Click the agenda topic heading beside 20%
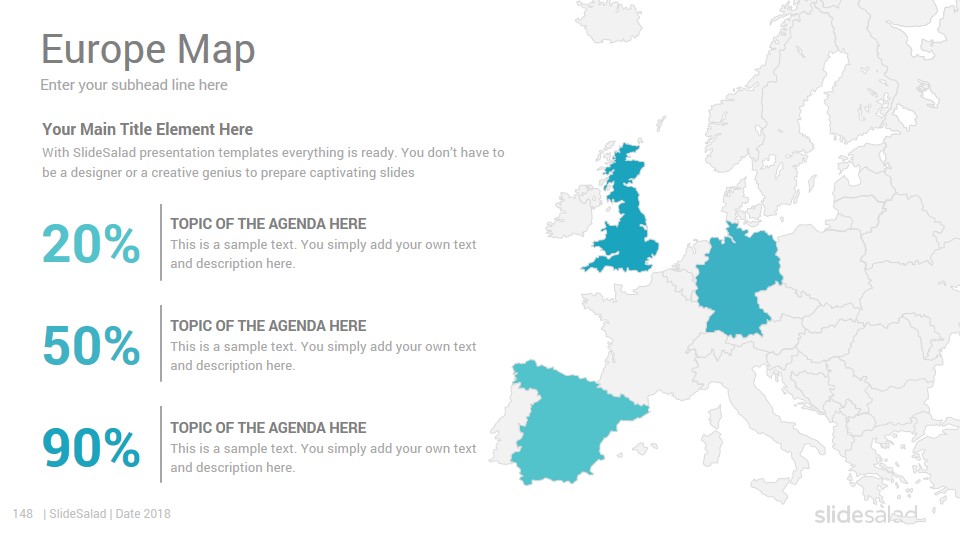 pos(268,224)
